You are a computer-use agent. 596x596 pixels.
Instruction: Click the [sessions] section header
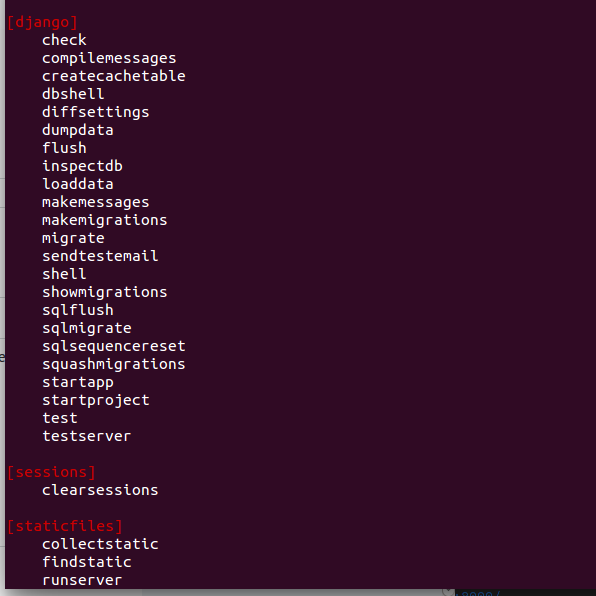51,472
